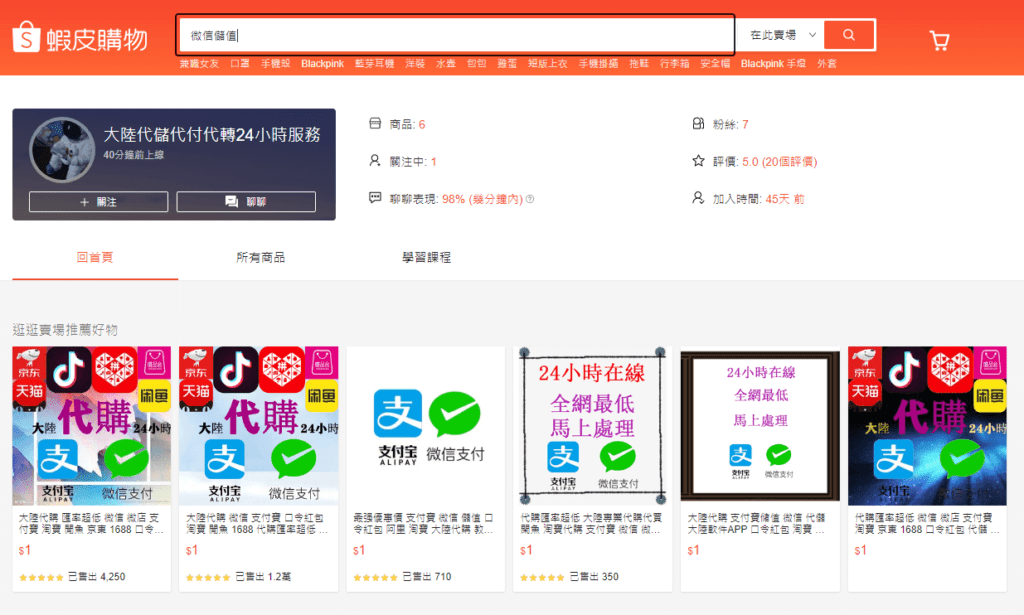Click the star rating on 4,250 sold product

(41, 577)
